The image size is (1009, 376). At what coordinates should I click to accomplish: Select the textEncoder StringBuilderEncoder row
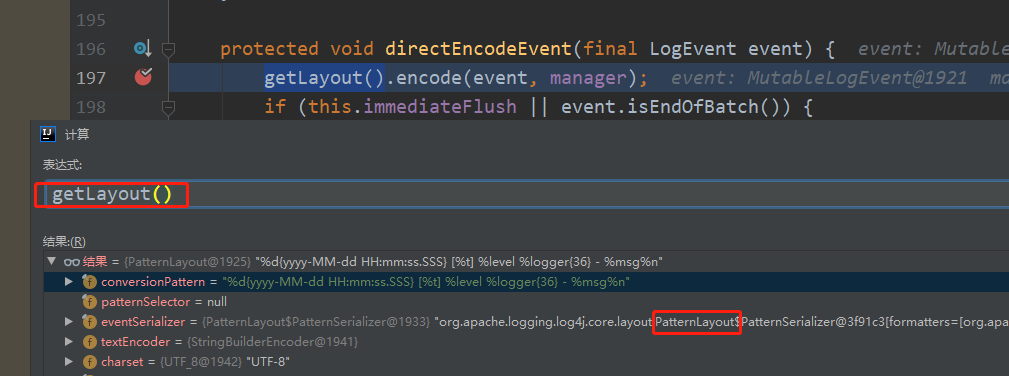tap(526, 342)
